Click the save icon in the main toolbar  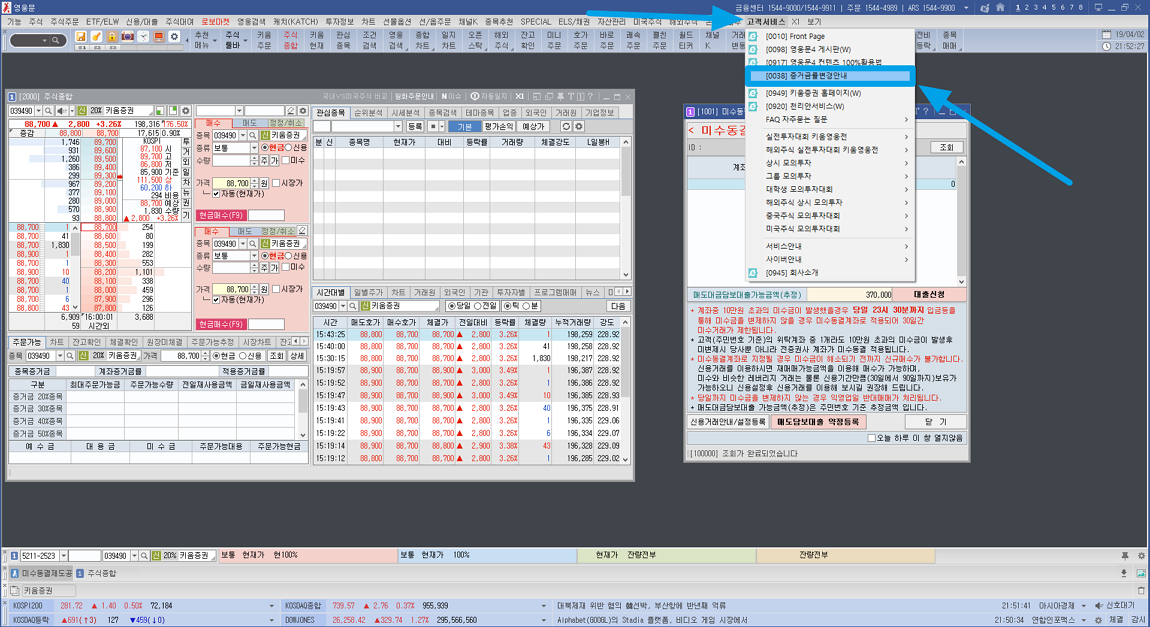pyautogui.click(x=81, y=37)
